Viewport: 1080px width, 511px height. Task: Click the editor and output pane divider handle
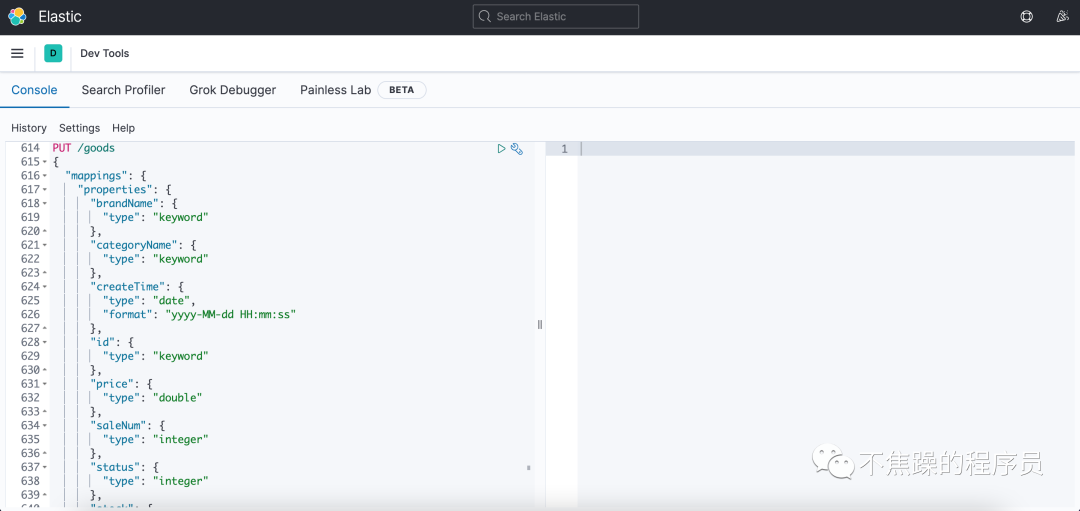point(540,324)
